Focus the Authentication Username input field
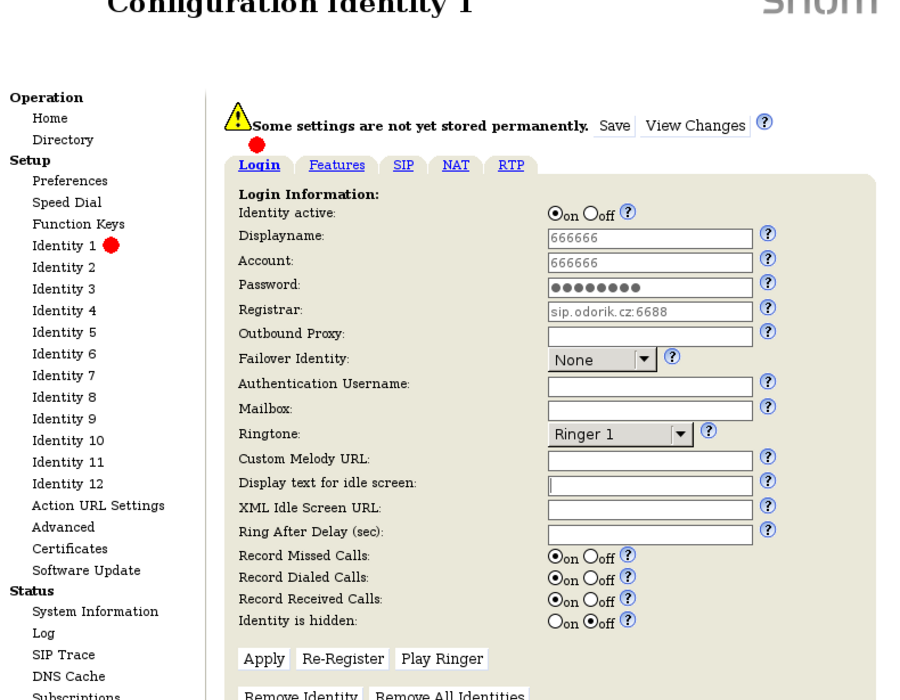This screenshot has width=900, height=700. coord(650,387)
